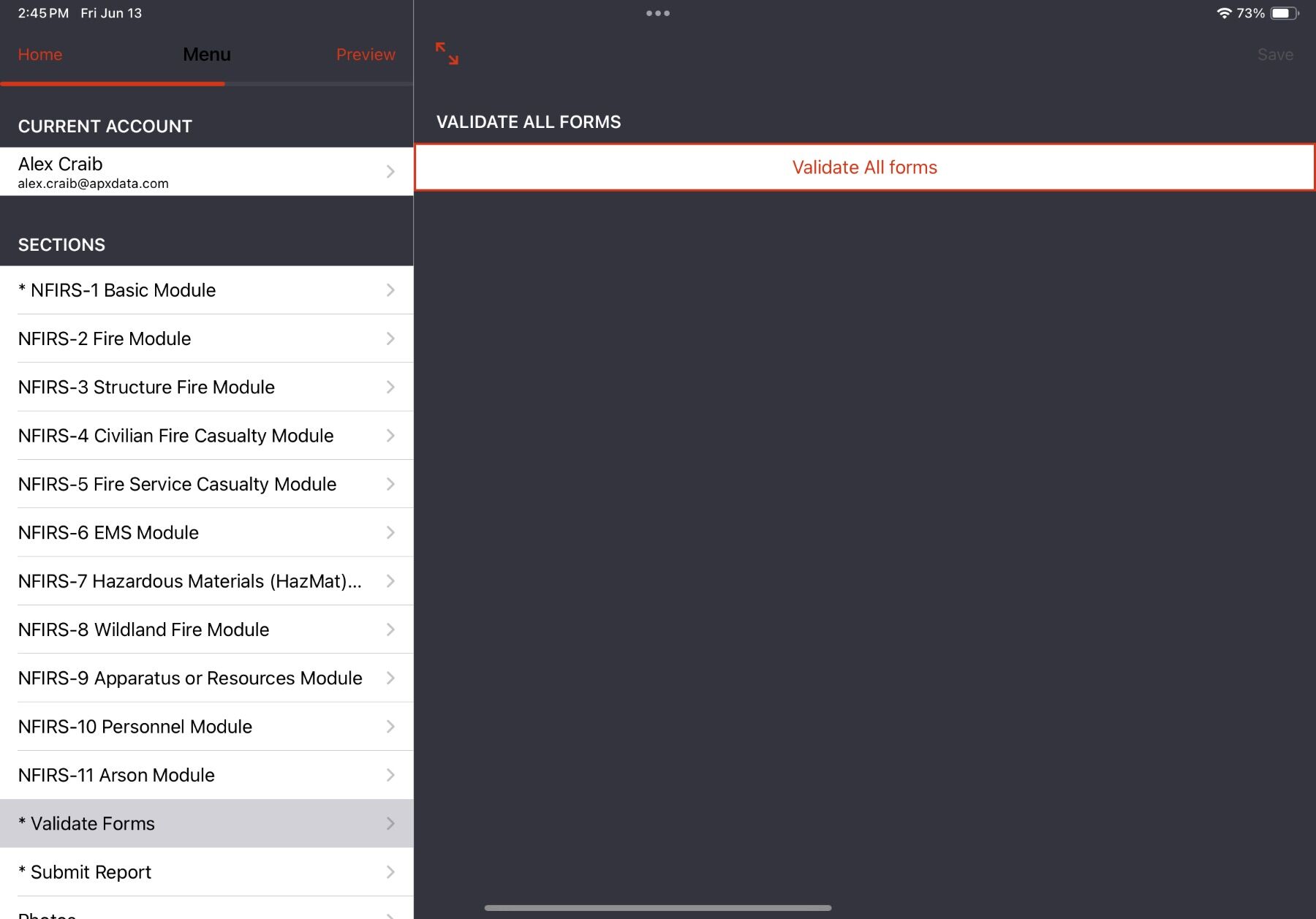The image size is (1316, 919).
Task: Click the Save button
Action: pyautogui.click(x=1274, y=54)
